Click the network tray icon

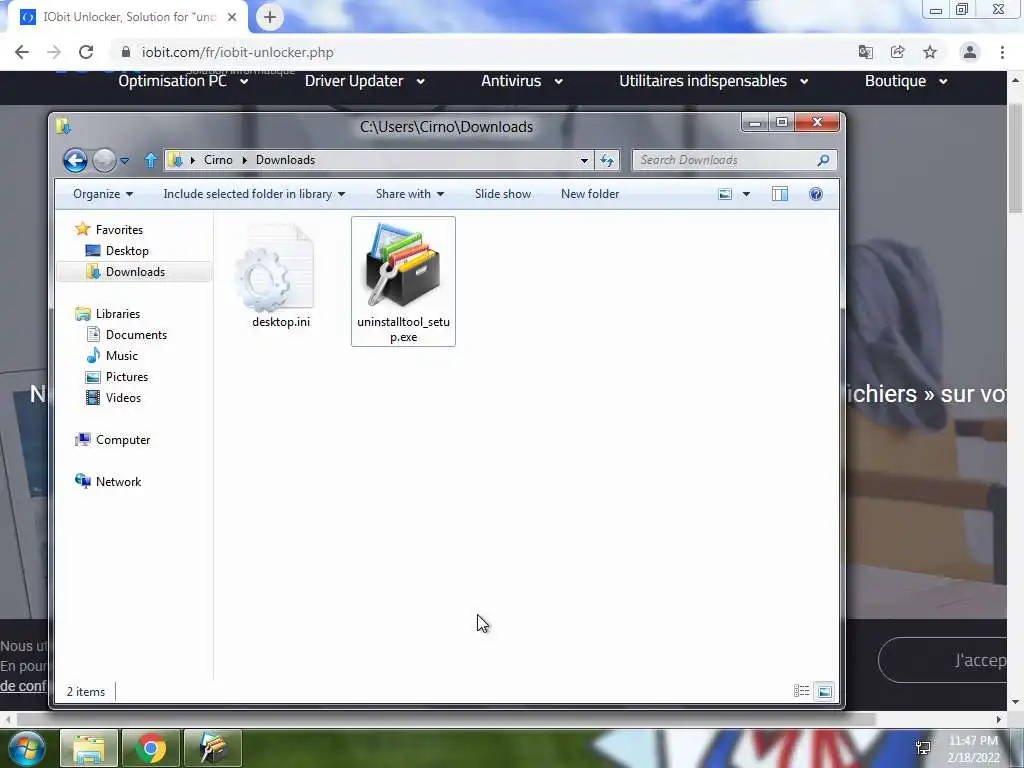[x=923, y=748]
